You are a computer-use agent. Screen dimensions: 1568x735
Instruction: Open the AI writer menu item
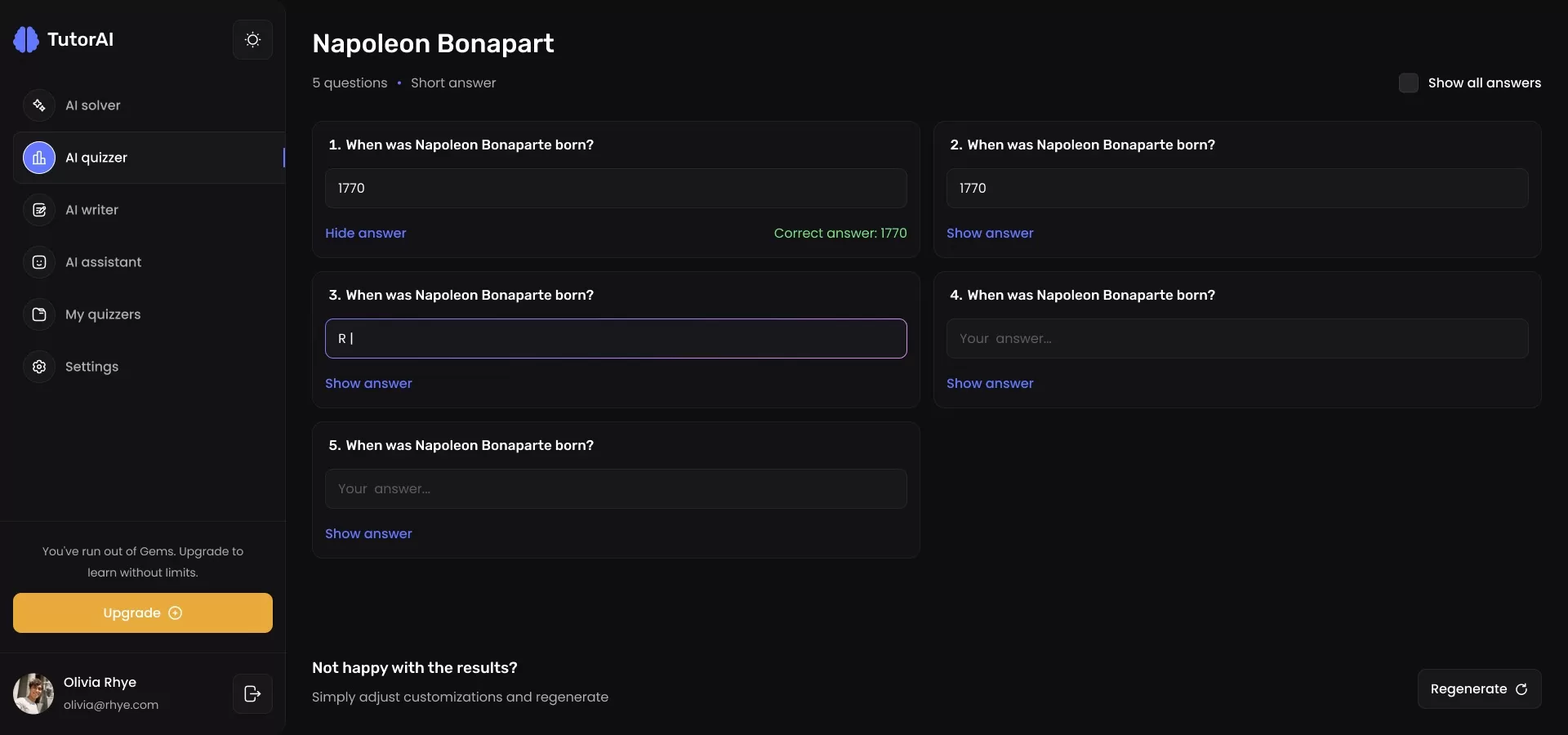91,210
